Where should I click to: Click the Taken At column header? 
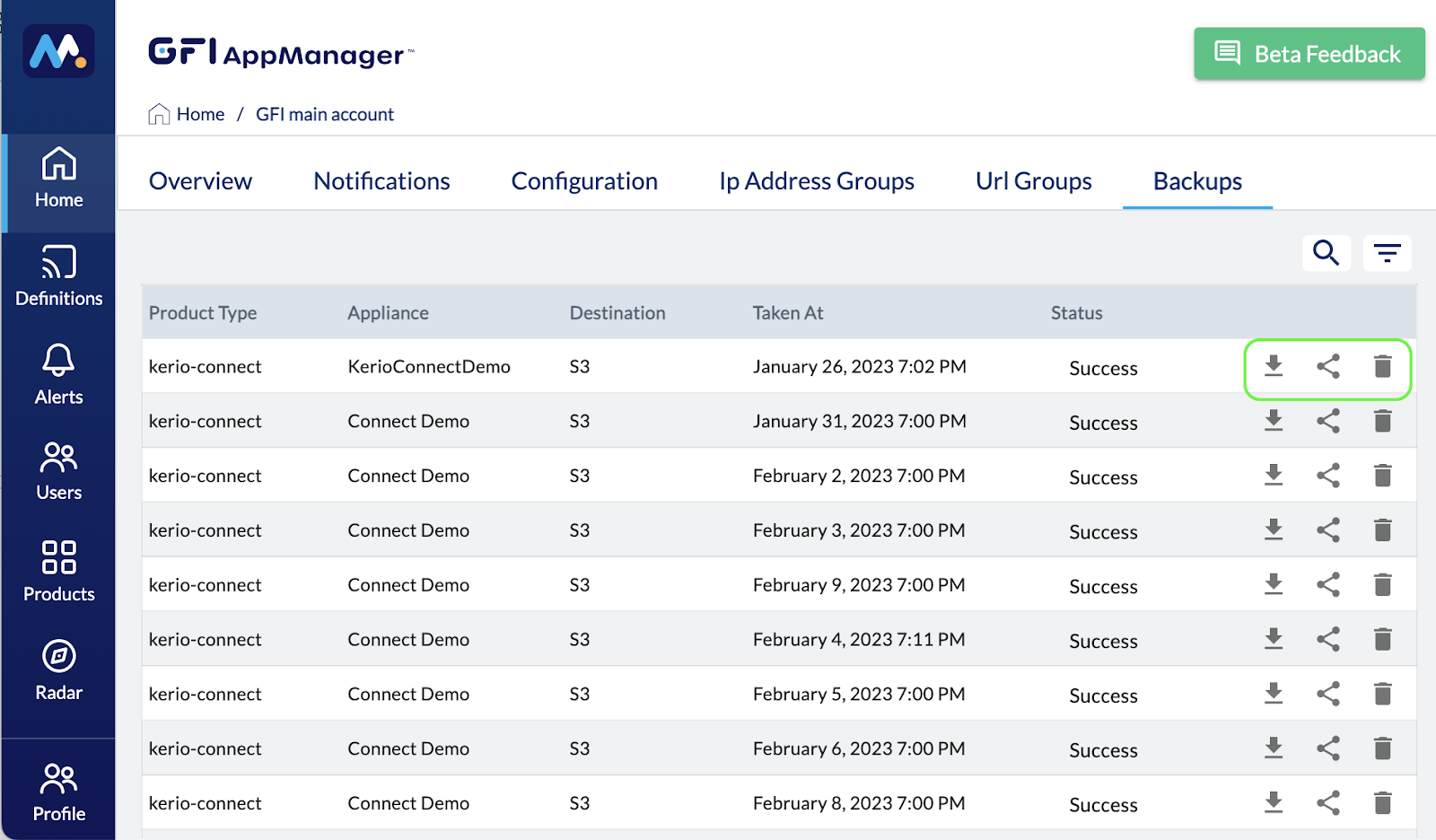click(x=788, y=313)
